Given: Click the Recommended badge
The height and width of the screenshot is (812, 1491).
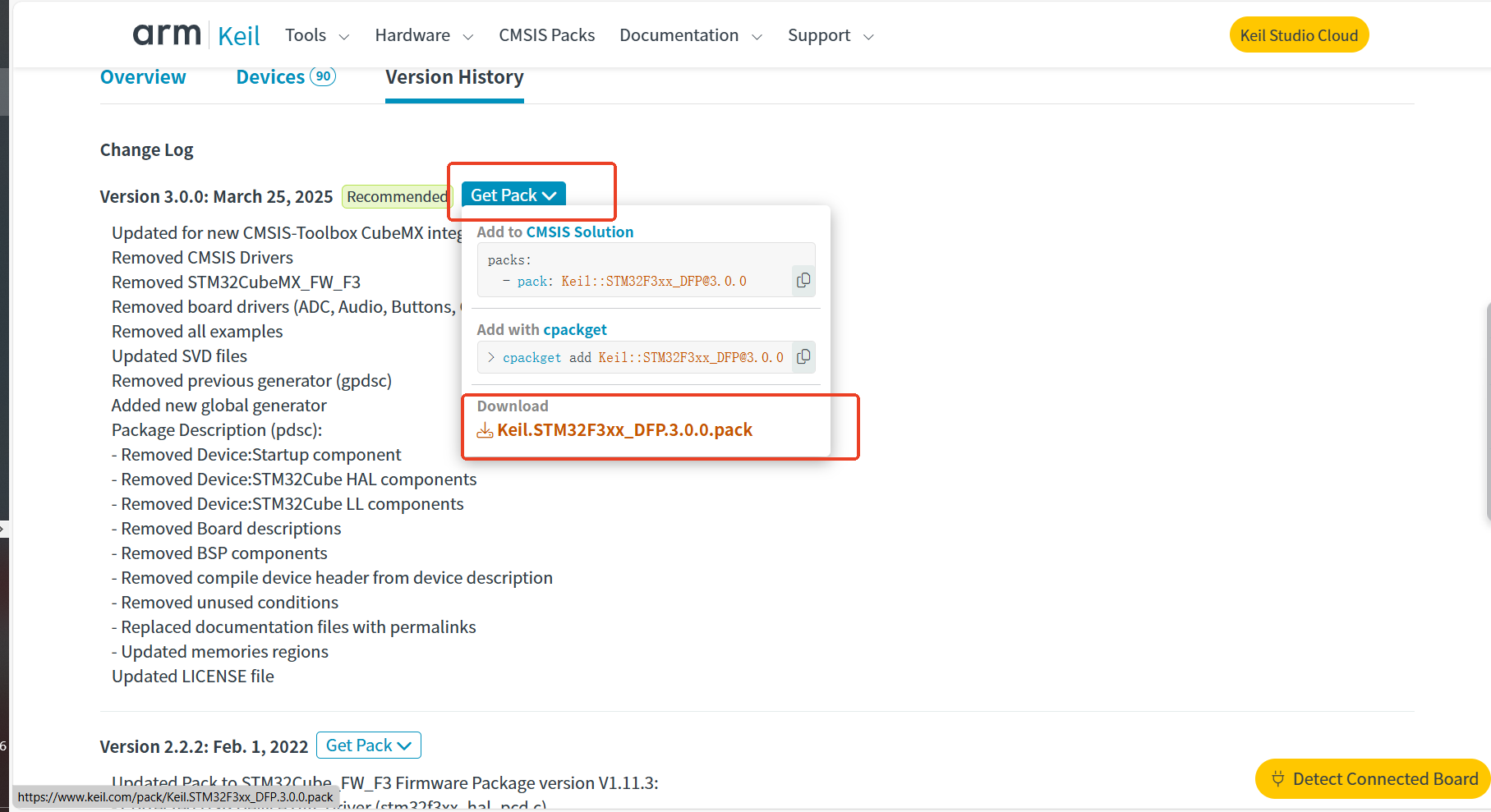Looking at the screenshot, I should [x=397, y=196].
